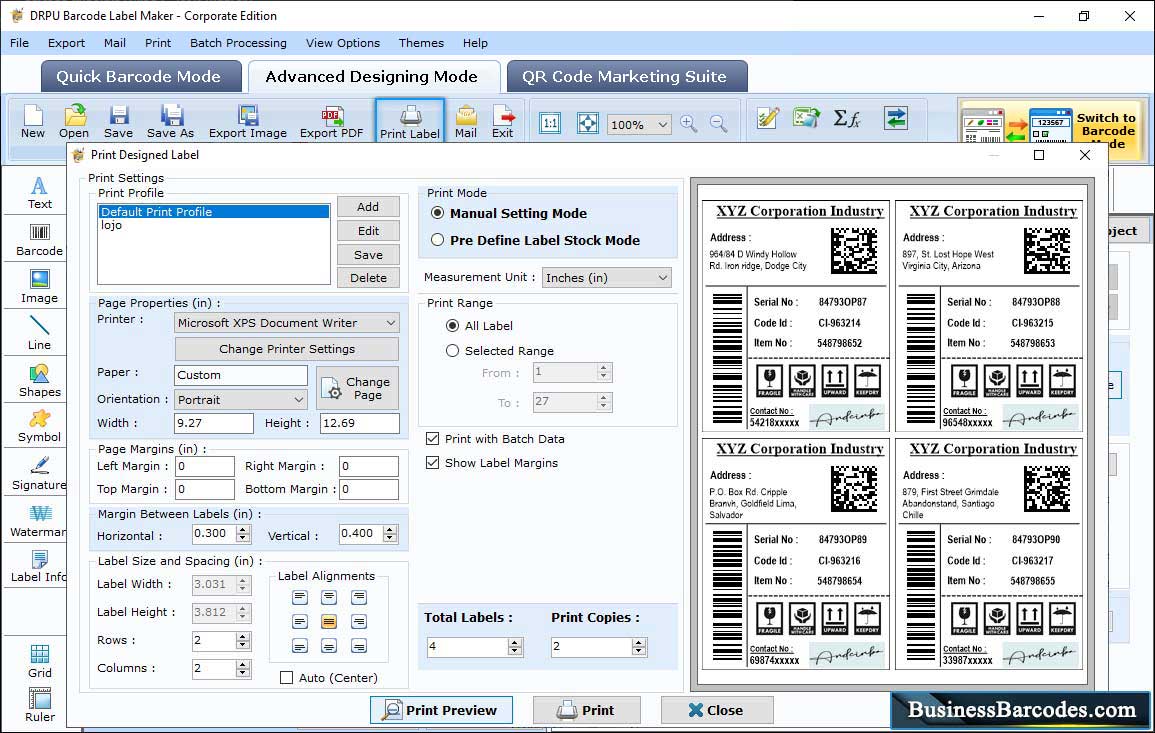Screen dimensions: 1155x733
Task: Click the Export PDF icon
Action: pos(331,122)
